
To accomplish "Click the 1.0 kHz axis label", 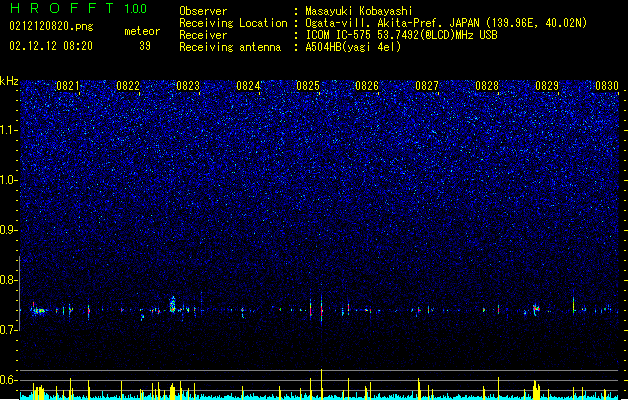I will [9, 180].
